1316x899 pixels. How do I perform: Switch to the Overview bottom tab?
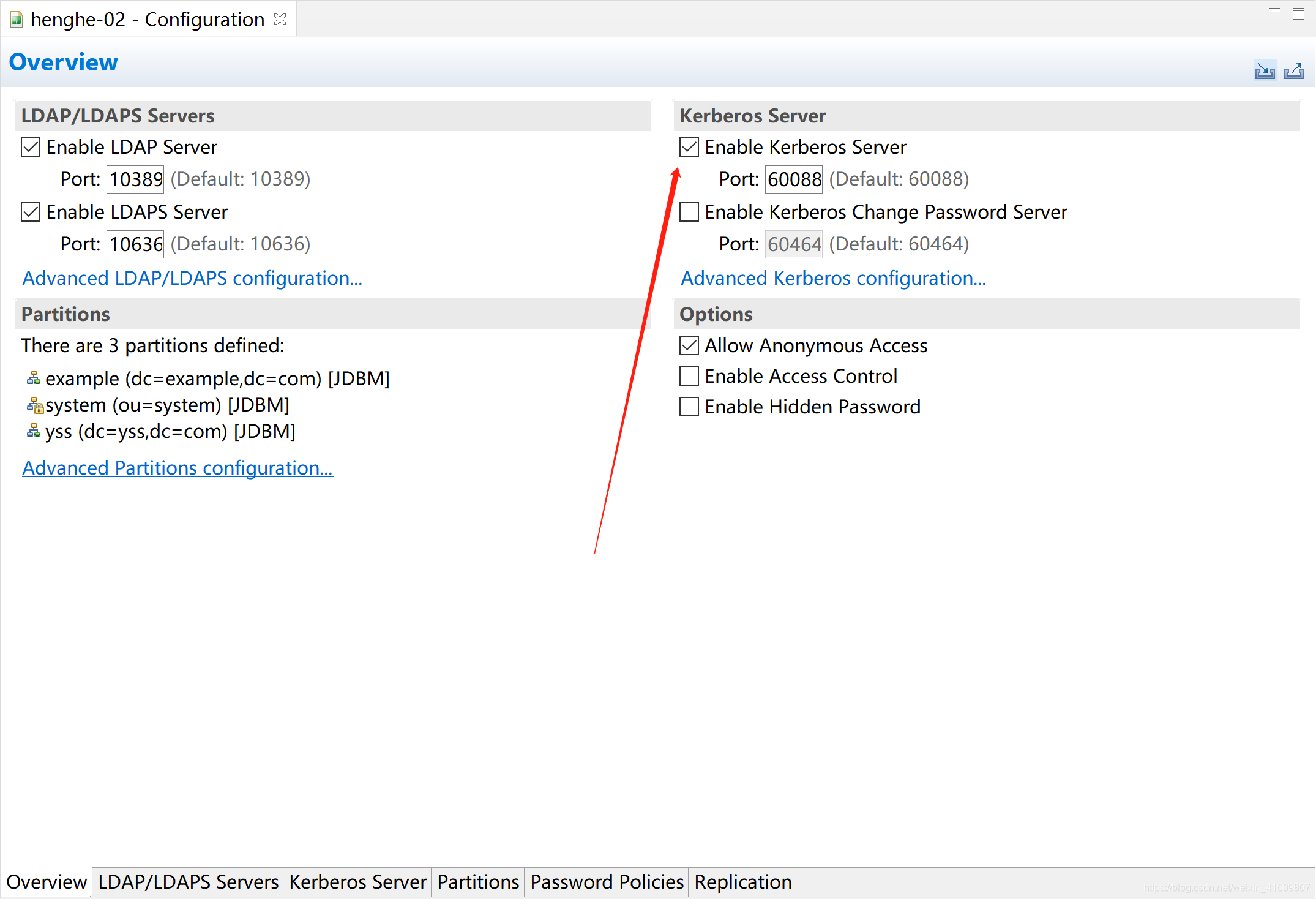(47, 882)
